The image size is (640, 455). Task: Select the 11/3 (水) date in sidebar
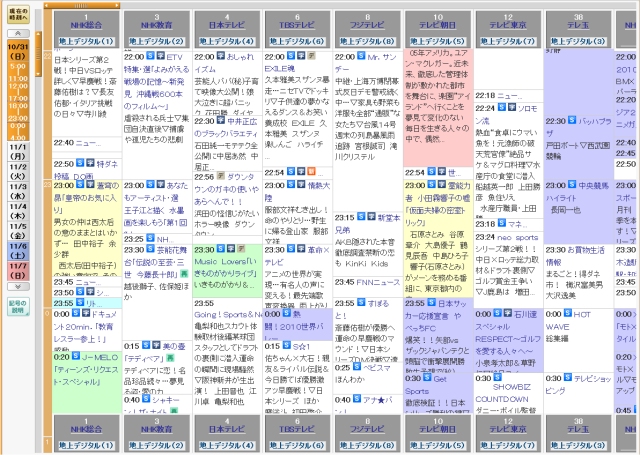pyautogui.click(x=18, y=191)
